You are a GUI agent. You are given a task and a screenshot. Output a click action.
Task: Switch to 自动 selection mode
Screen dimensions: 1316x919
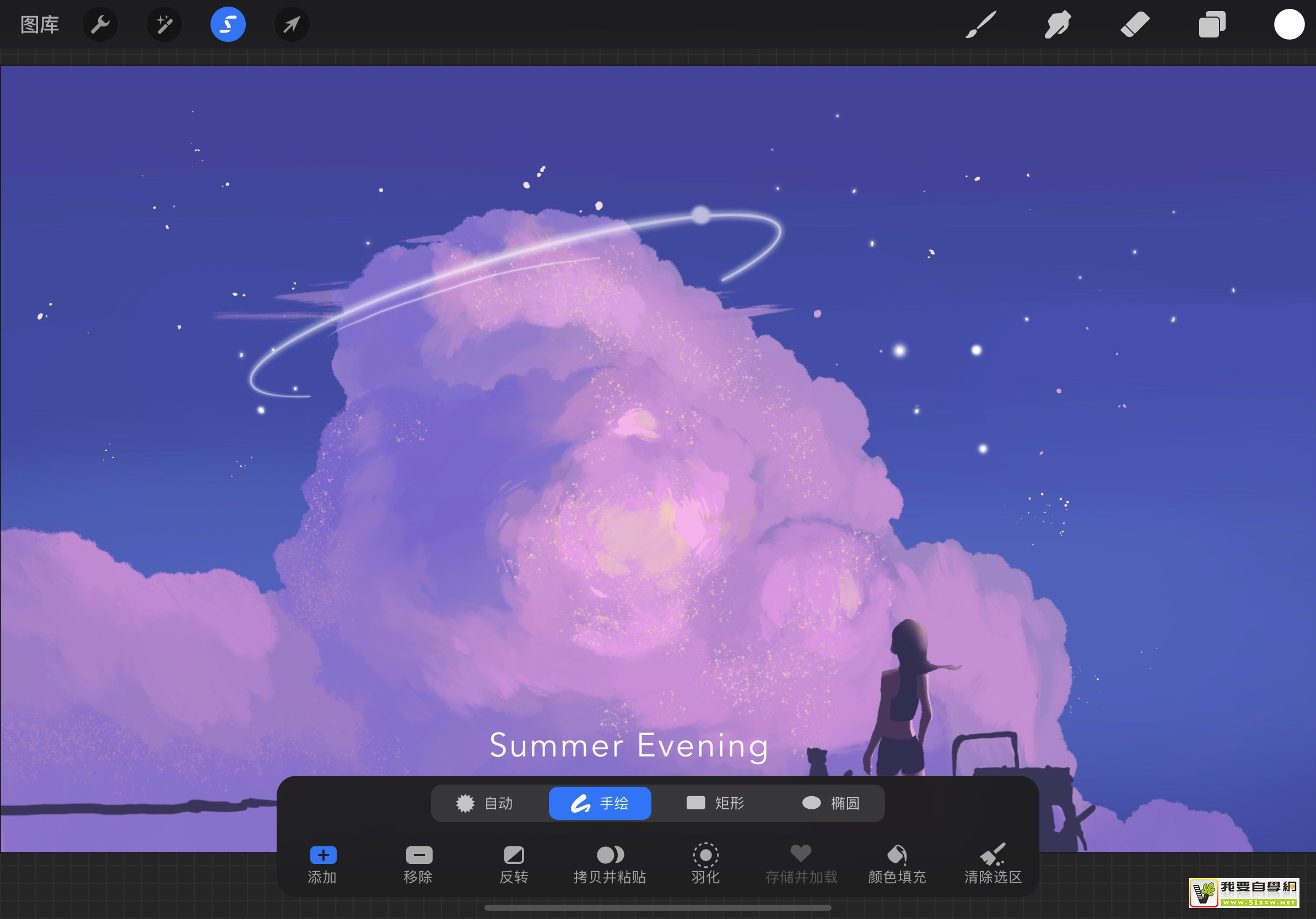(x=485, y=803)
